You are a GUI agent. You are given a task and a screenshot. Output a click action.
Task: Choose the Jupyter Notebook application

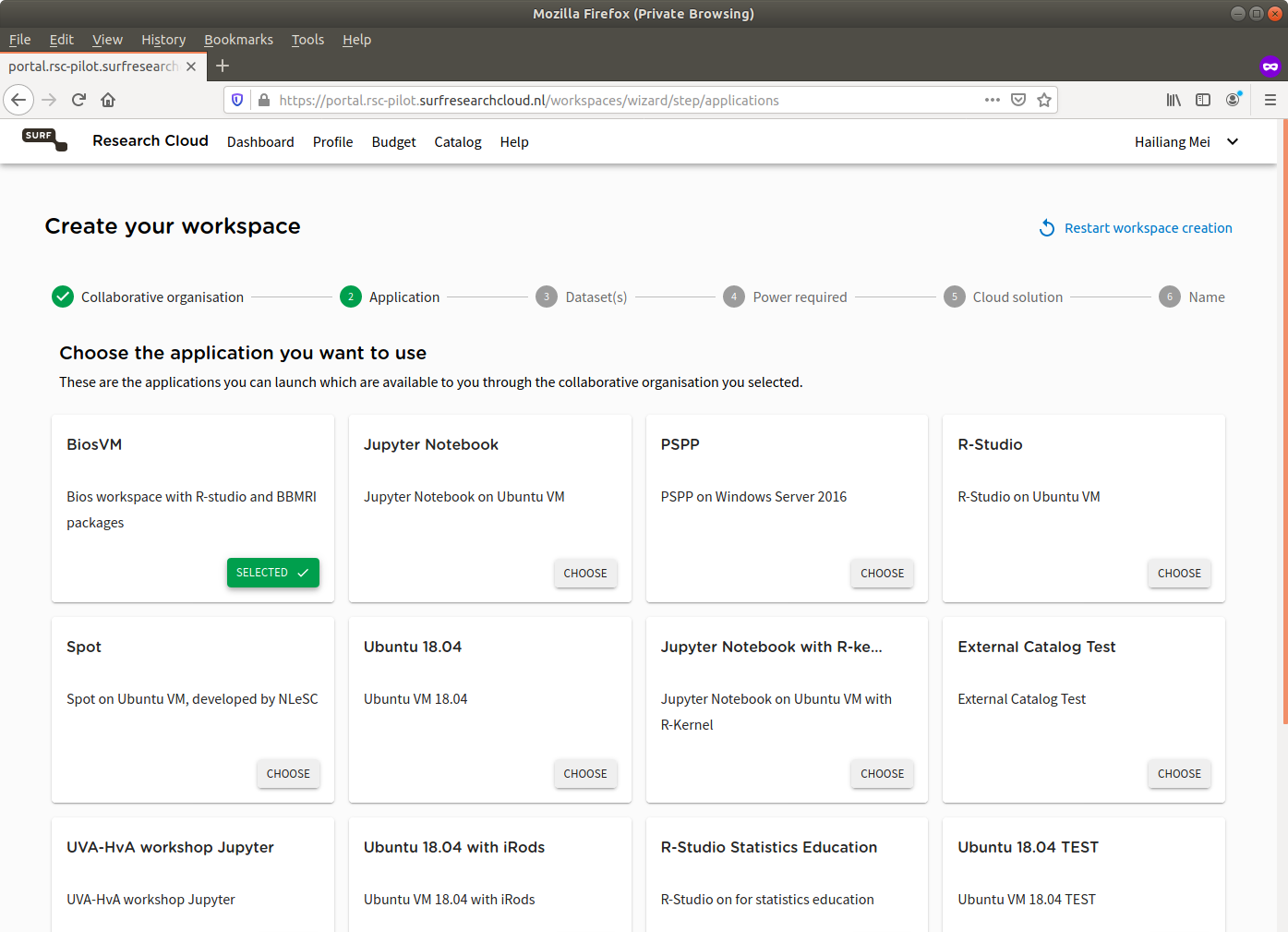(585, 573)
